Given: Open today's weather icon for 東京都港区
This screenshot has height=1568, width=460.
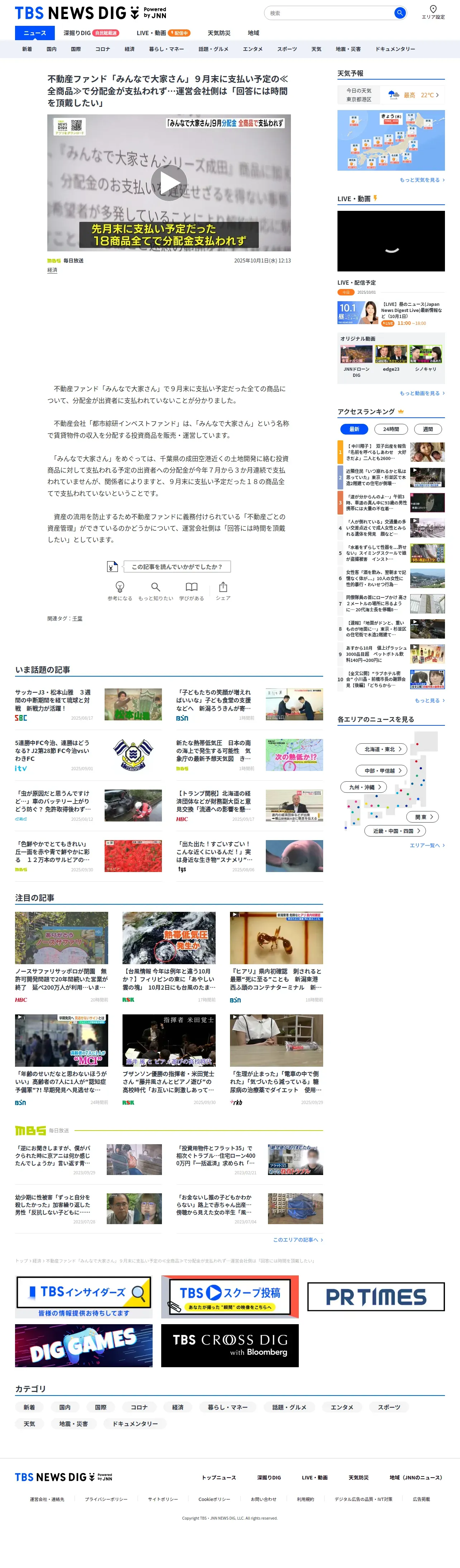Looking at the screenshot, I should pos(394,95).
